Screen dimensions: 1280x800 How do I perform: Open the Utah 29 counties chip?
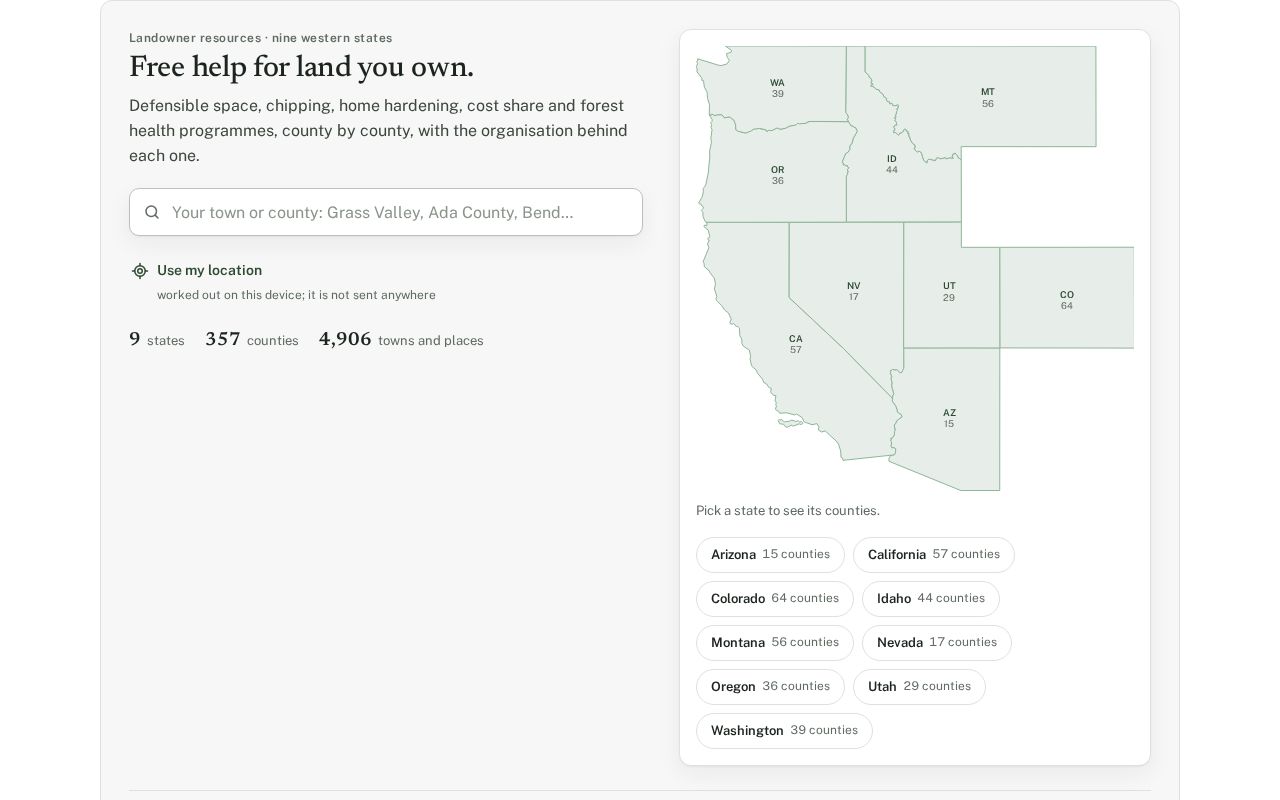pyautogui.click(x=919, y=687)
